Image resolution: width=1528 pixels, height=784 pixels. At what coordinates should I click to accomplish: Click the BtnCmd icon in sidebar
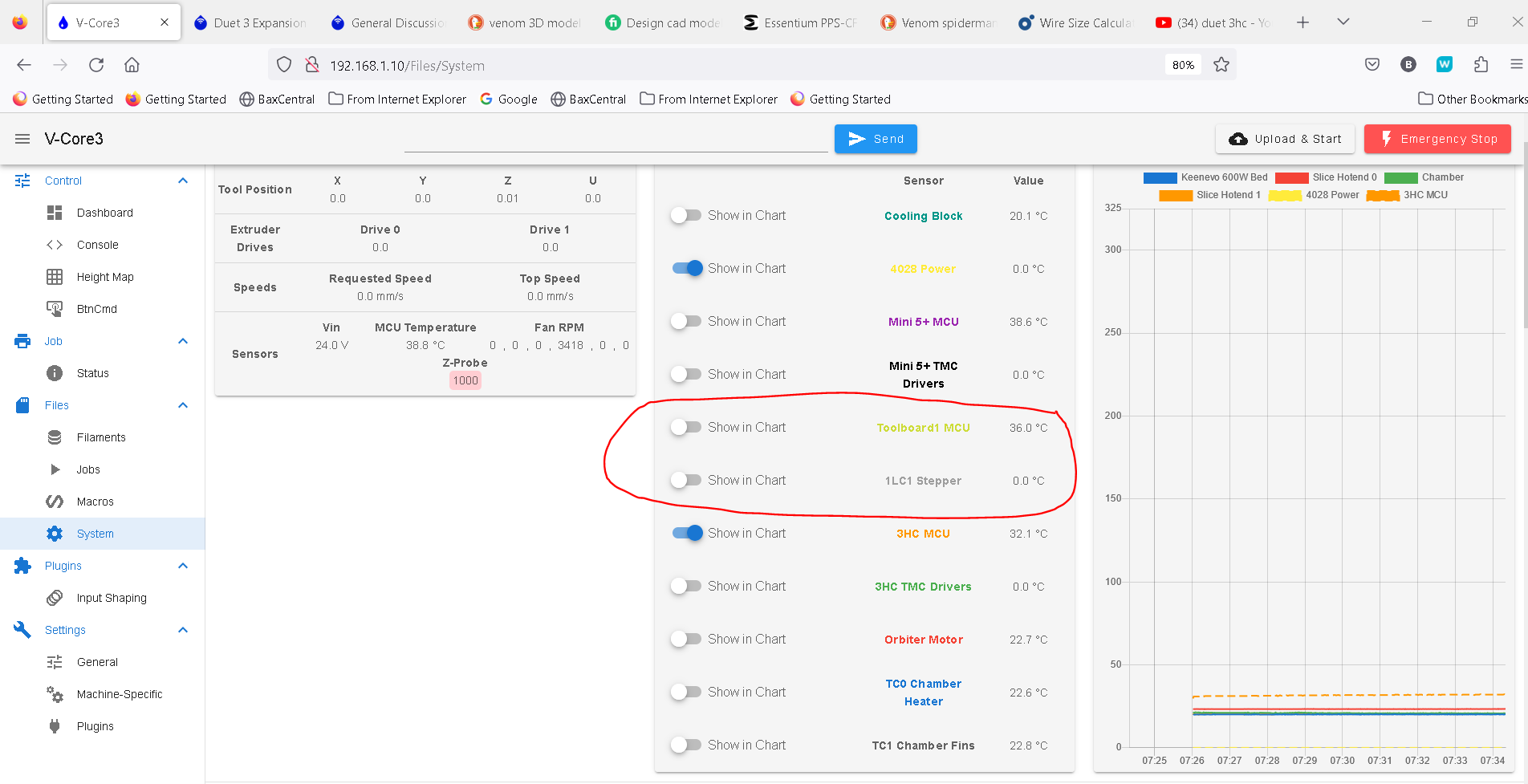pyautogui.click(x=55, y=309)
